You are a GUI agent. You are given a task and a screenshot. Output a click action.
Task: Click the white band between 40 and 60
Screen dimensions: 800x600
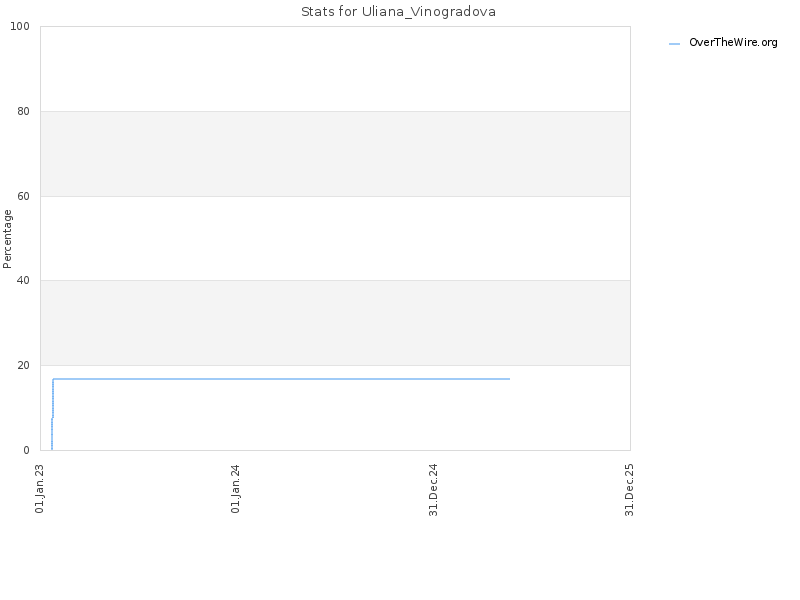[x=335, y=238]
